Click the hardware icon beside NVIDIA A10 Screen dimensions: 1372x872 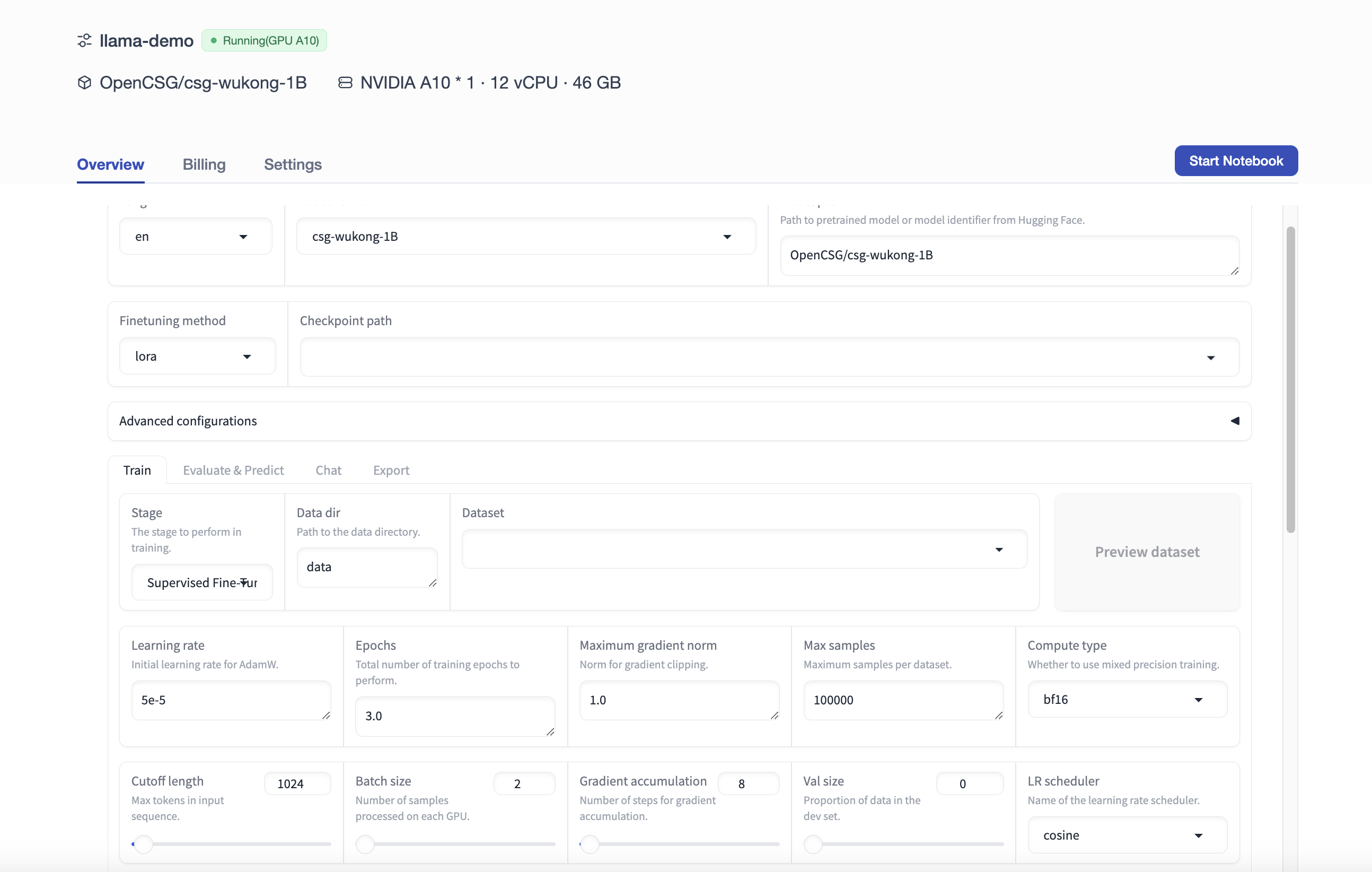pyautogui.click(x=345, y=83)
